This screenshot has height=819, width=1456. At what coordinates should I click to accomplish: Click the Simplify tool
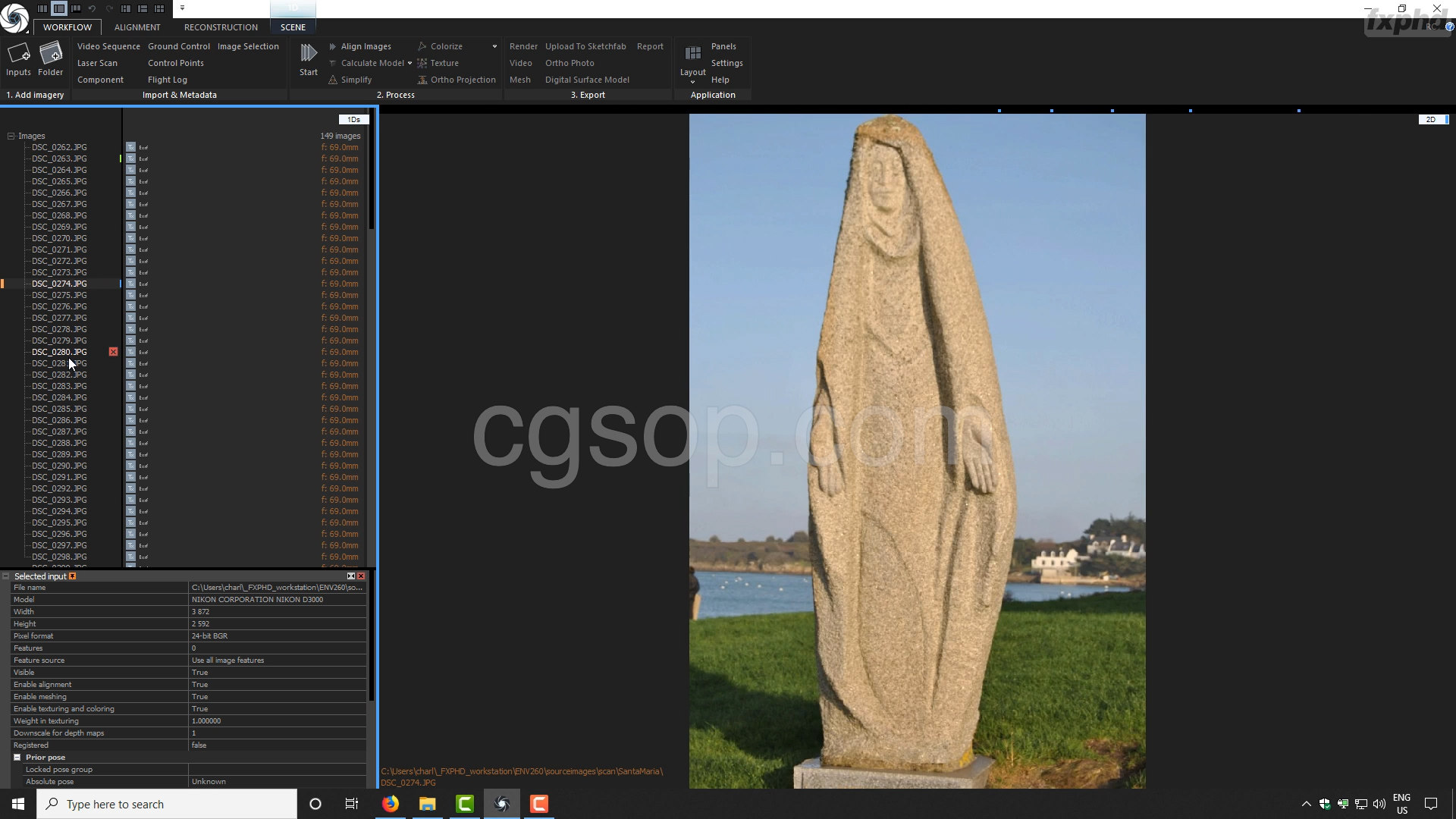click(x=356, y=80)
